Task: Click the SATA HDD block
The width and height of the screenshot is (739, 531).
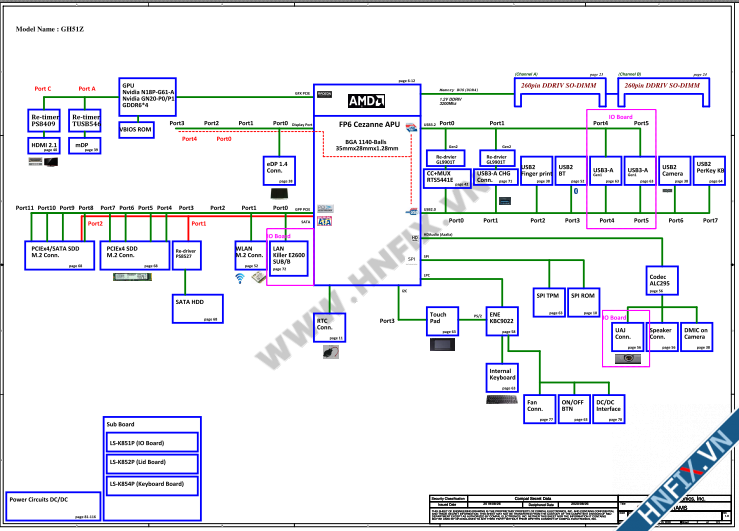Action: click(x=195, y=305)
